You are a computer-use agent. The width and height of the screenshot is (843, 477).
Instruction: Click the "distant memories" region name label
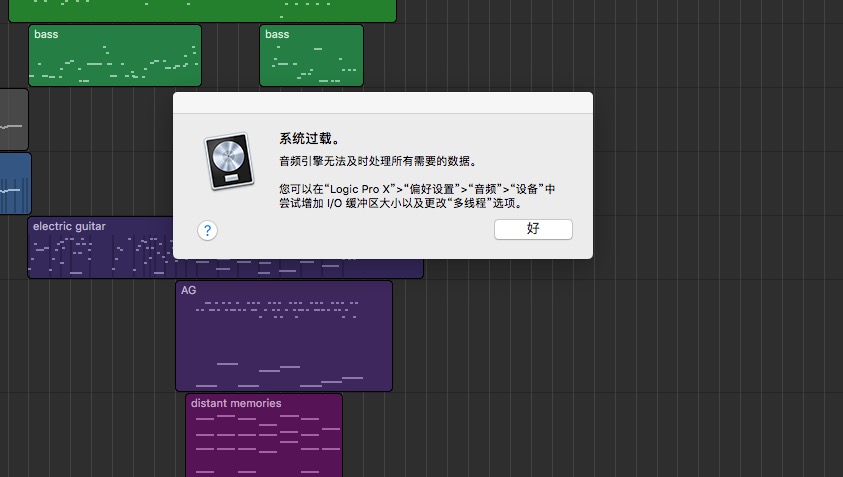(236, 403)
